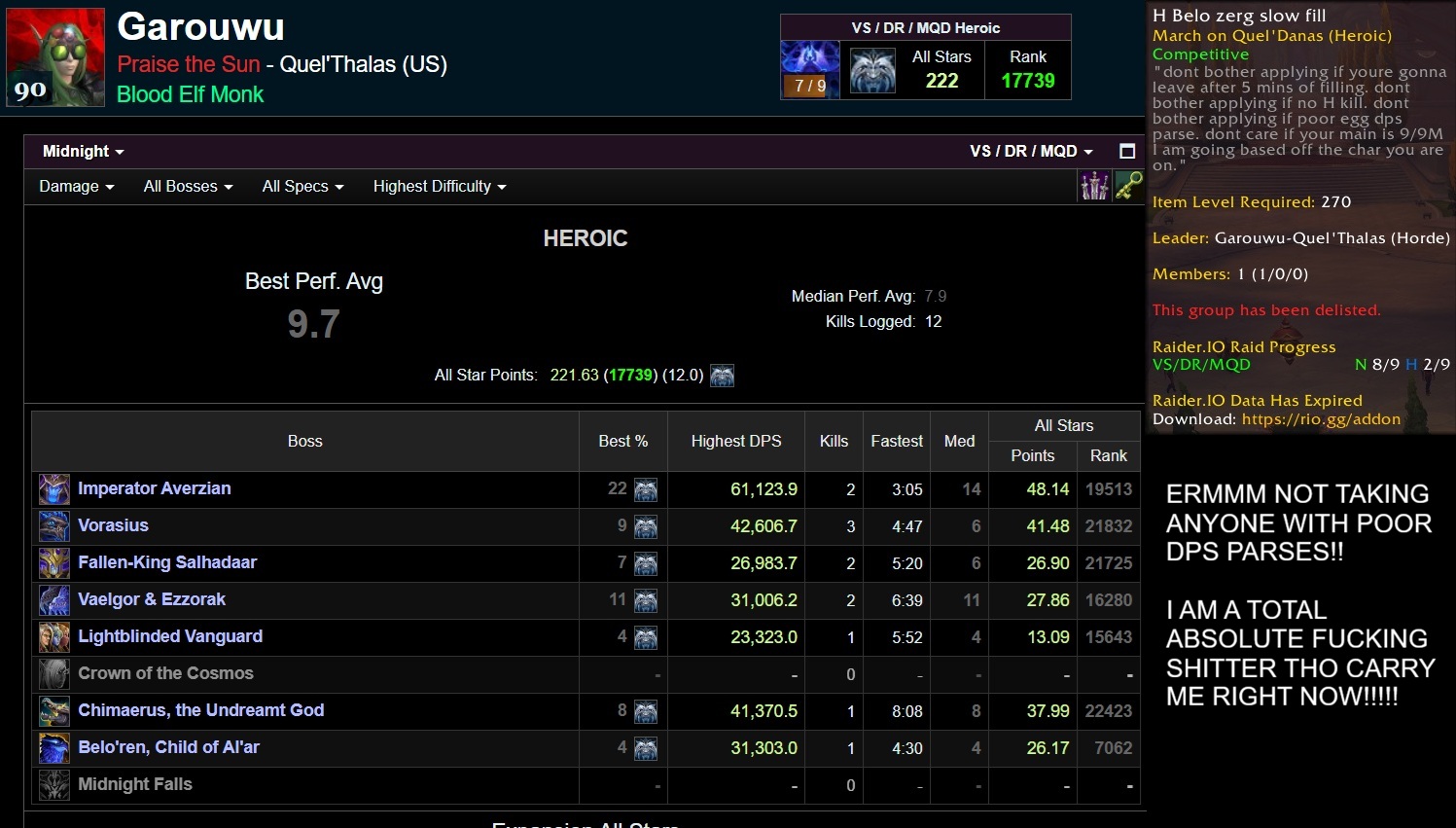Click spec icon in Lightblinded Vanguard row
This screenshot has height=828, width=1456.
coord(646,638)
